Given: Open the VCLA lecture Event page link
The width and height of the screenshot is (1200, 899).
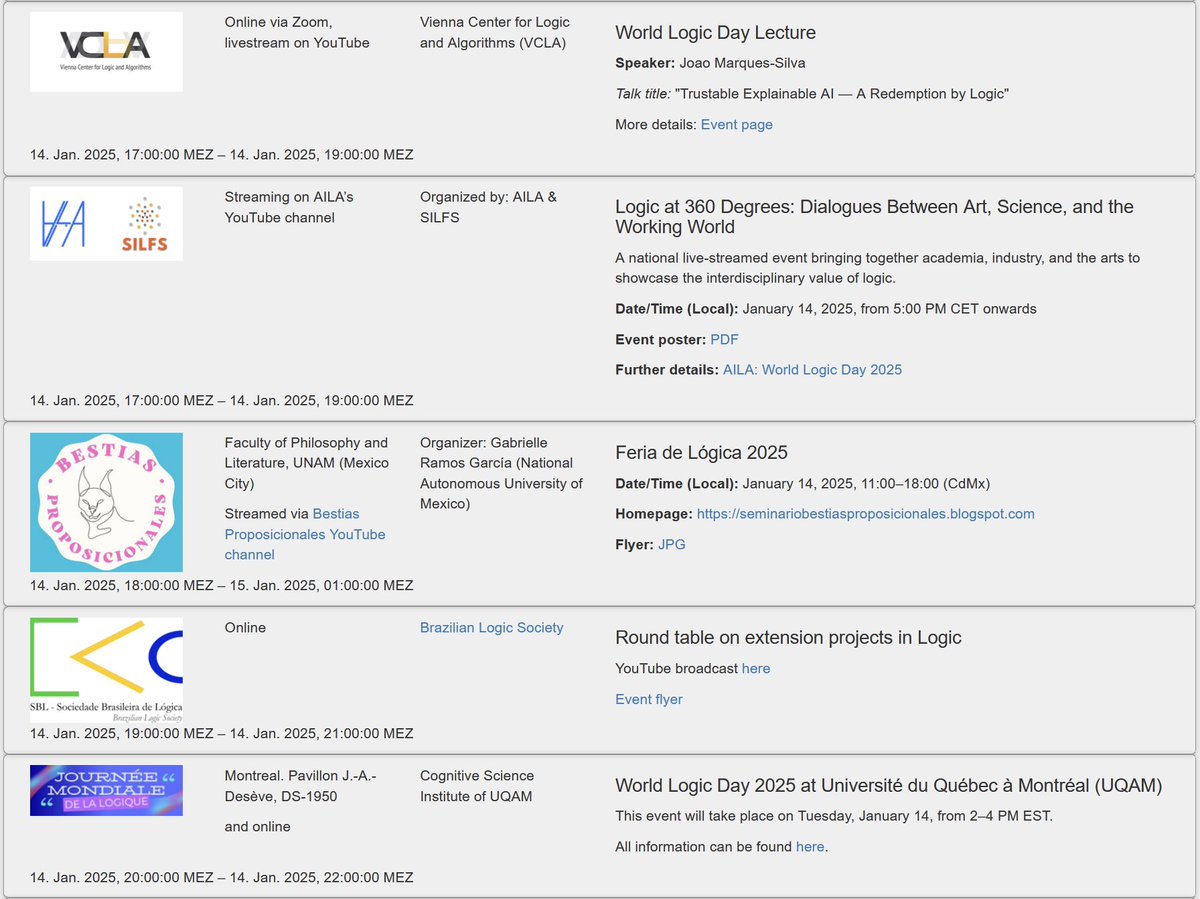Looking at the screenshot, I should click(x=737, y=125).
